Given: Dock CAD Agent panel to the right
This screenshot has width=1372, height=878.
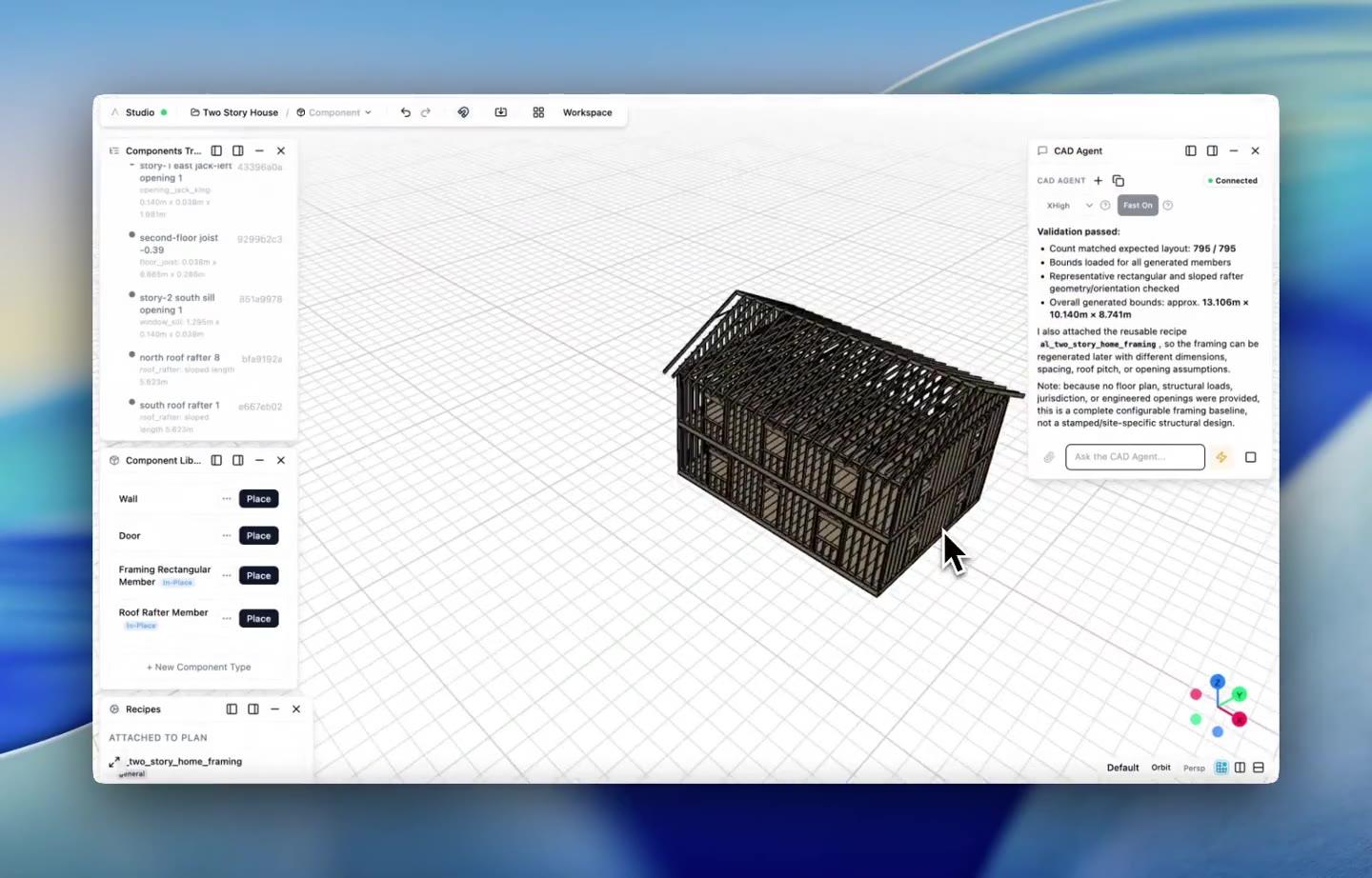Looking at the screenshot, I should click(x=1212, y=150).
